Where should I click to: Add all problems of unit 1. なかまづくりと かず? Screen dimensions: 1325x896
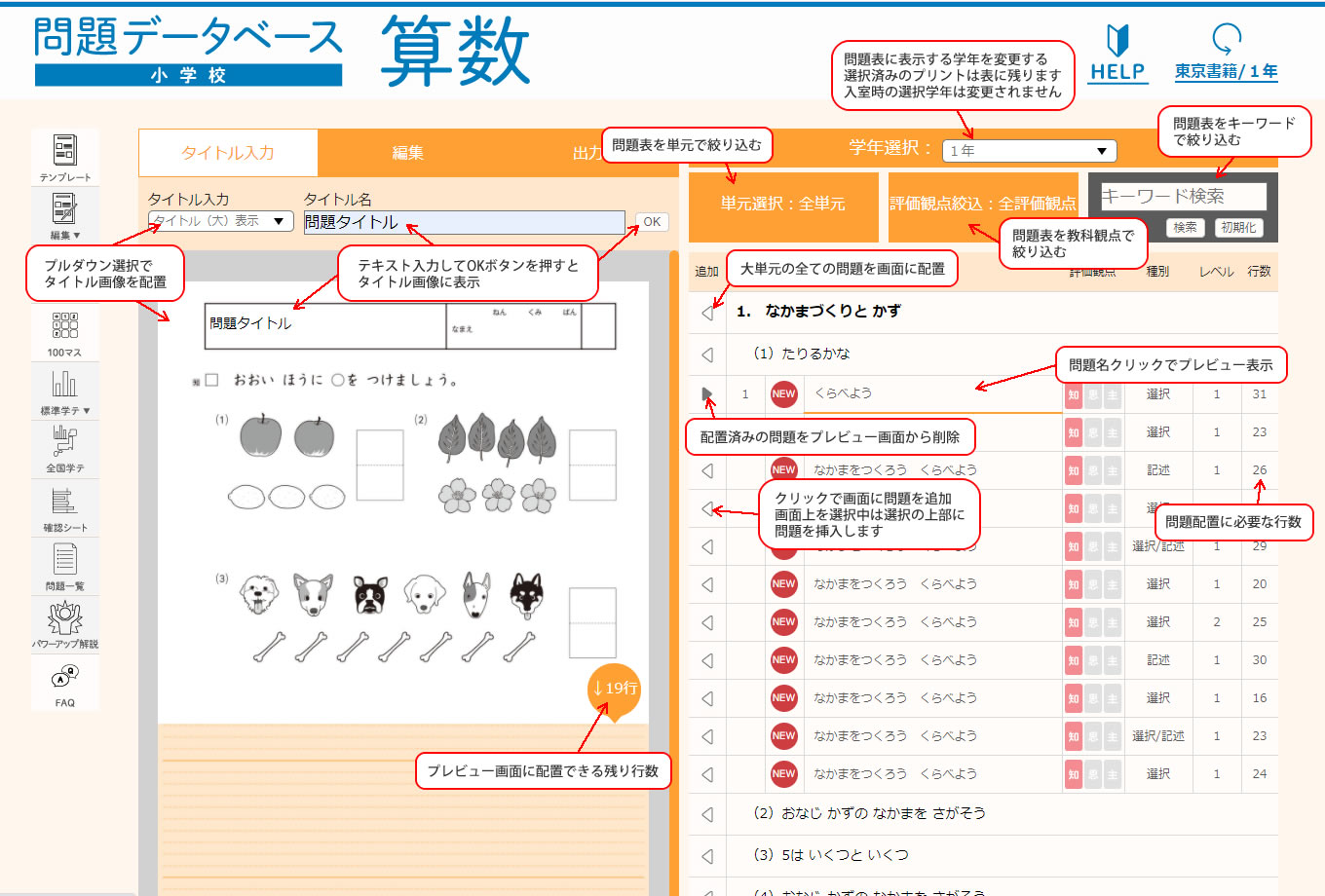click(707, 312)
